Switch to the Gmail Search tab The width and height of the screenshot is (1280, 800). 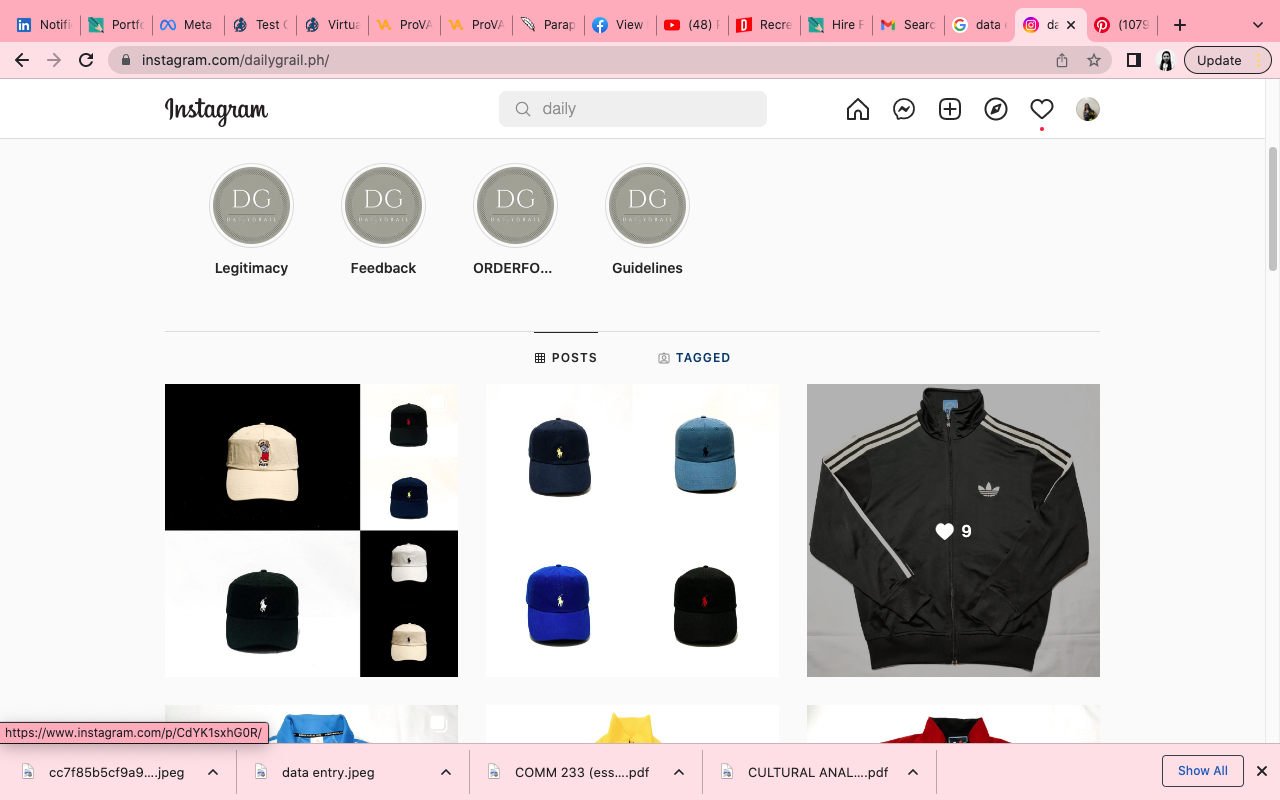[x=907, y=25]
